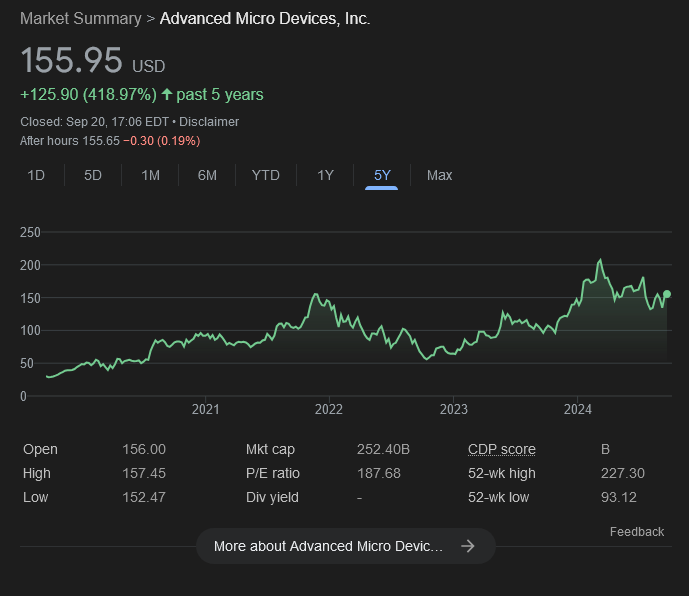Click the 2021 x-axis label
689x596 pixels.
(x=206, y=409)
